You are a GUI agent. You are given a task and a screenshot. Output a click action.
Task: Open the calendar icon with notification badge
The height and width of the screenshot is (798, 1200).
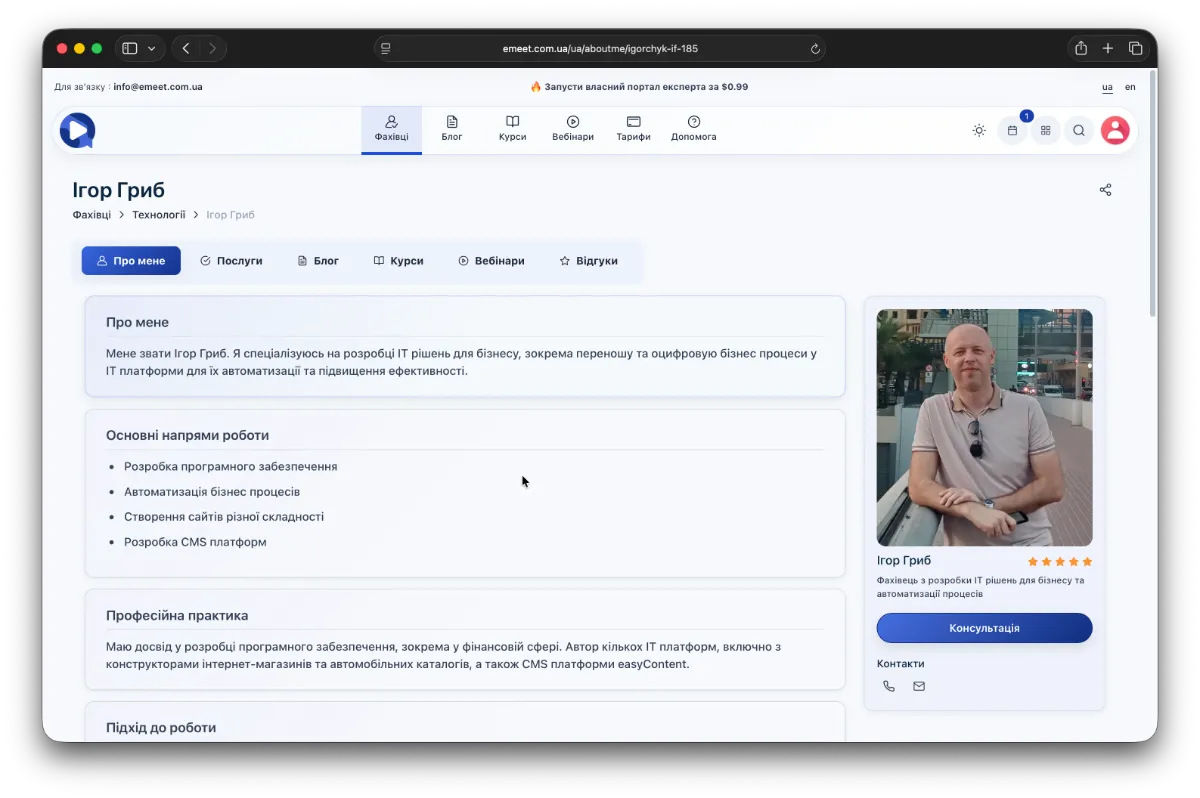pos(1012,131)
